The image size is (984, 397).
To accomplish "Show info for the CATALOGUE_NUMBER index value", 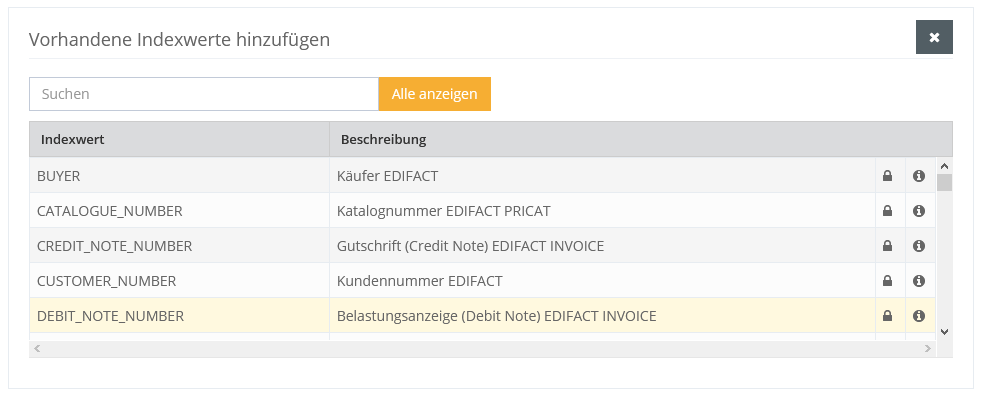I will point(919,211).
